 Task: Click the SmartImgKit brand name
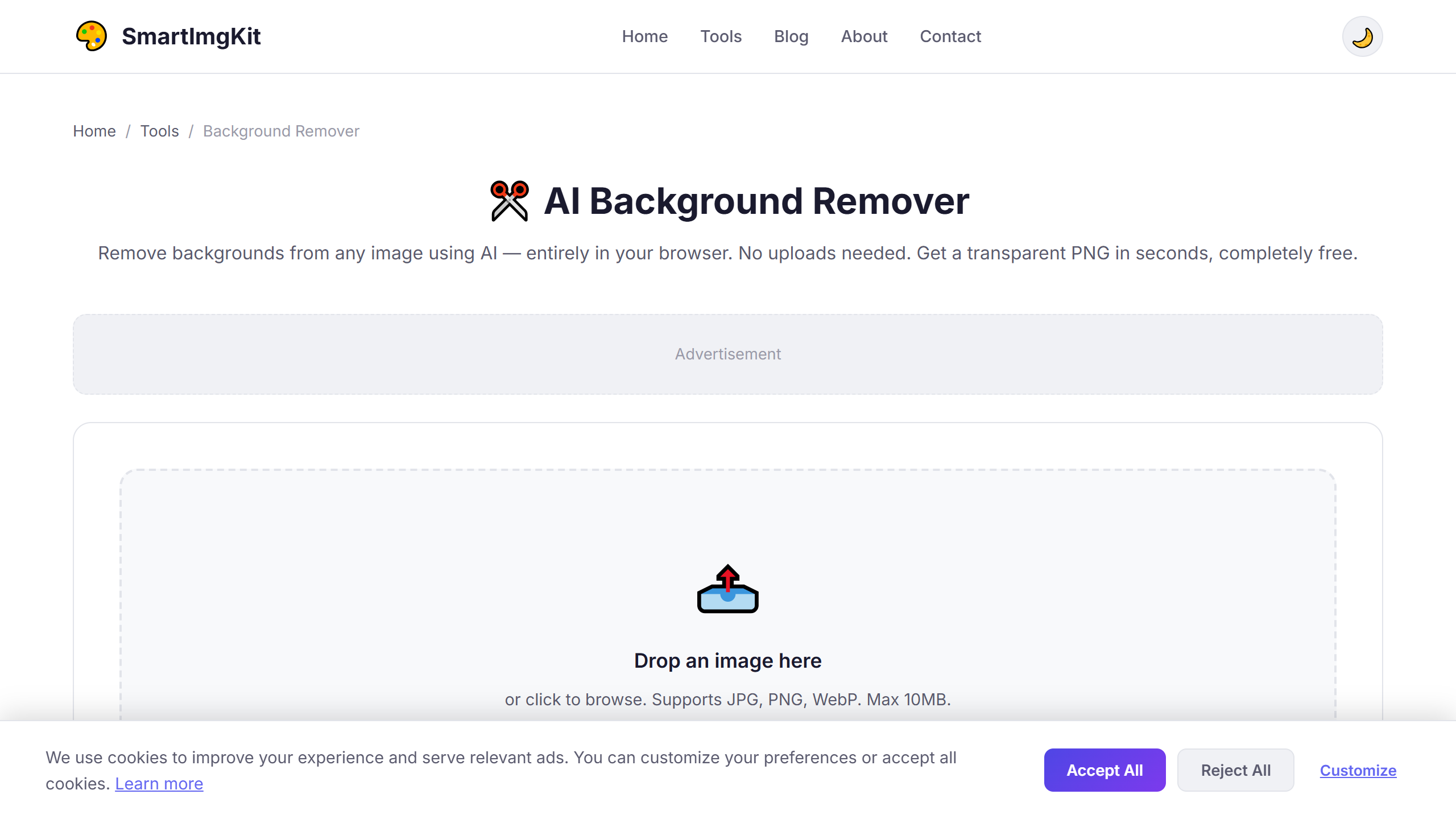(x=191, y=36)
